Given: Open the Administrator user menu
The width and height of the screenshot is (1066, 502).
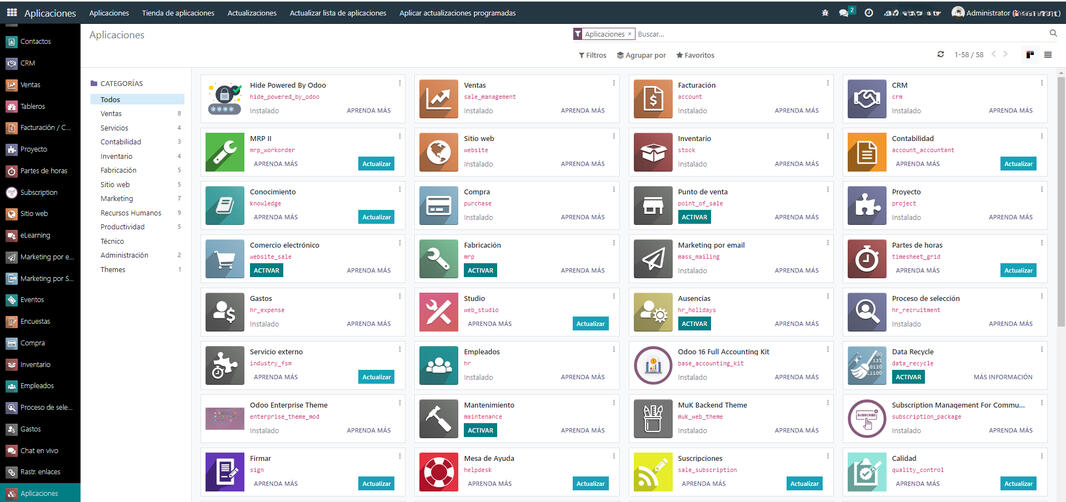Looking at the screenshot, I should pos(1005,13).
